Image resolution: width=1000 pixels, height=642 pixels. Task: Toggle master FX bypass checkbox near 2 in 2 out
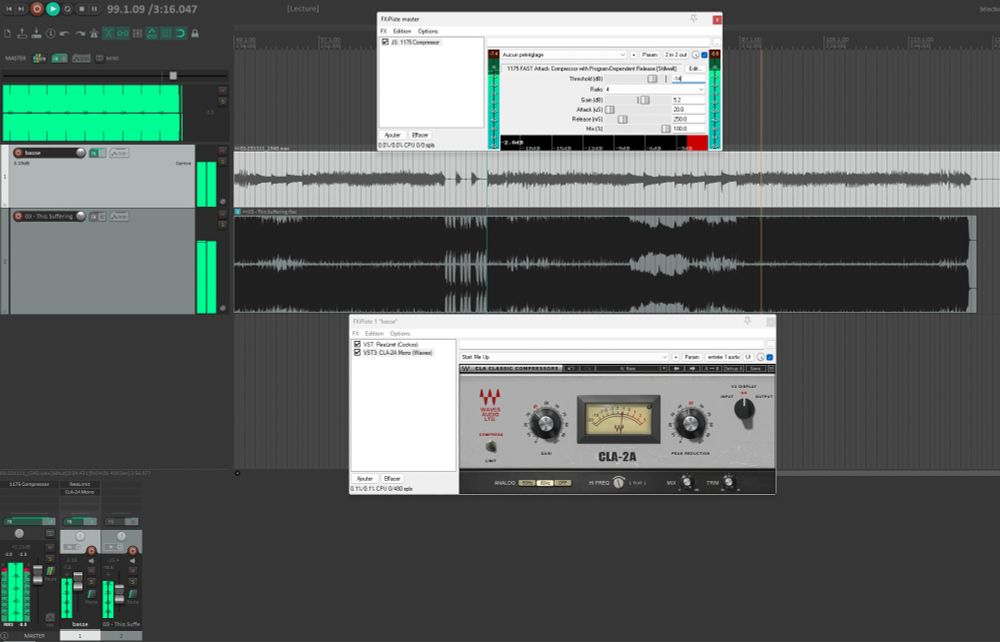705,55
